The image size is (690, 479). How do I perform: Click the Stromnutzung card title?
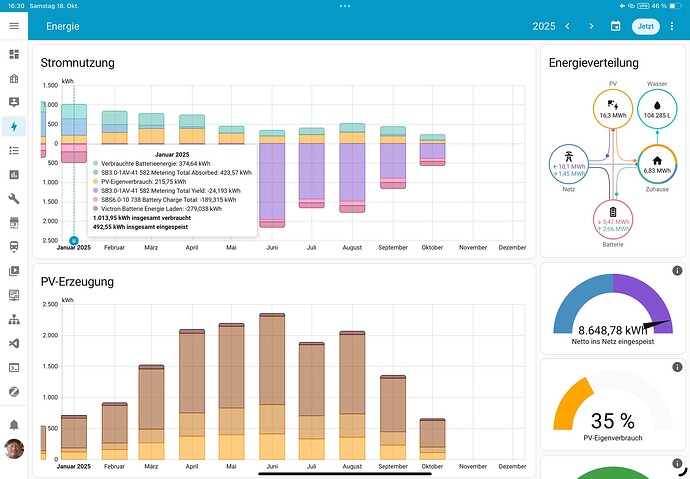coord(77,63)
